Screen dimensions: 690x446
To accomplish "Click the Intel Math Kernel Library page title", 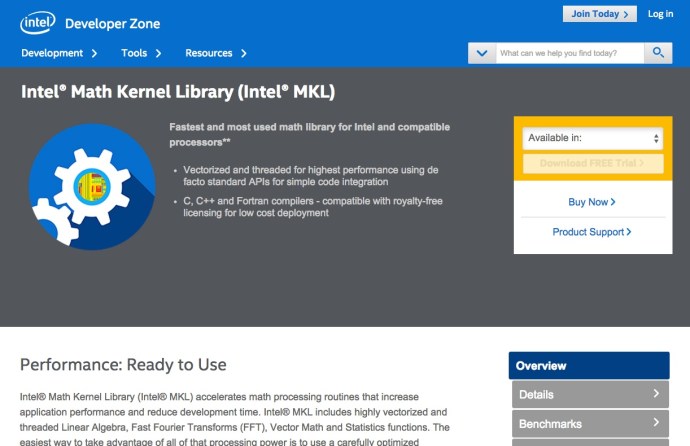I will [x=178, y=92].
